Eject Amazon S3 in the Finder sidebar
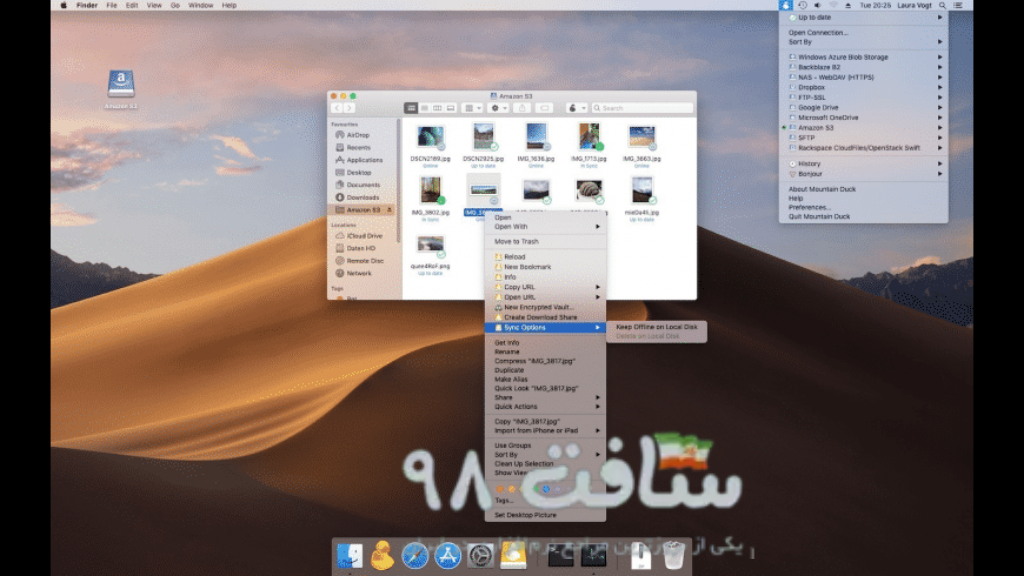This screenshot has height=576, width=1024. point(390,210)
